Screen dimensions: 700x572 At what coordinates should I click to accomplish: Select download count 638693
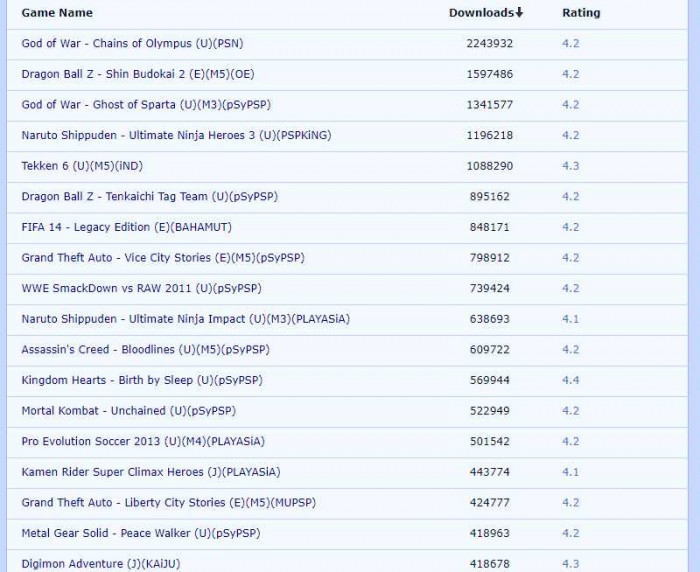point(490,319)
